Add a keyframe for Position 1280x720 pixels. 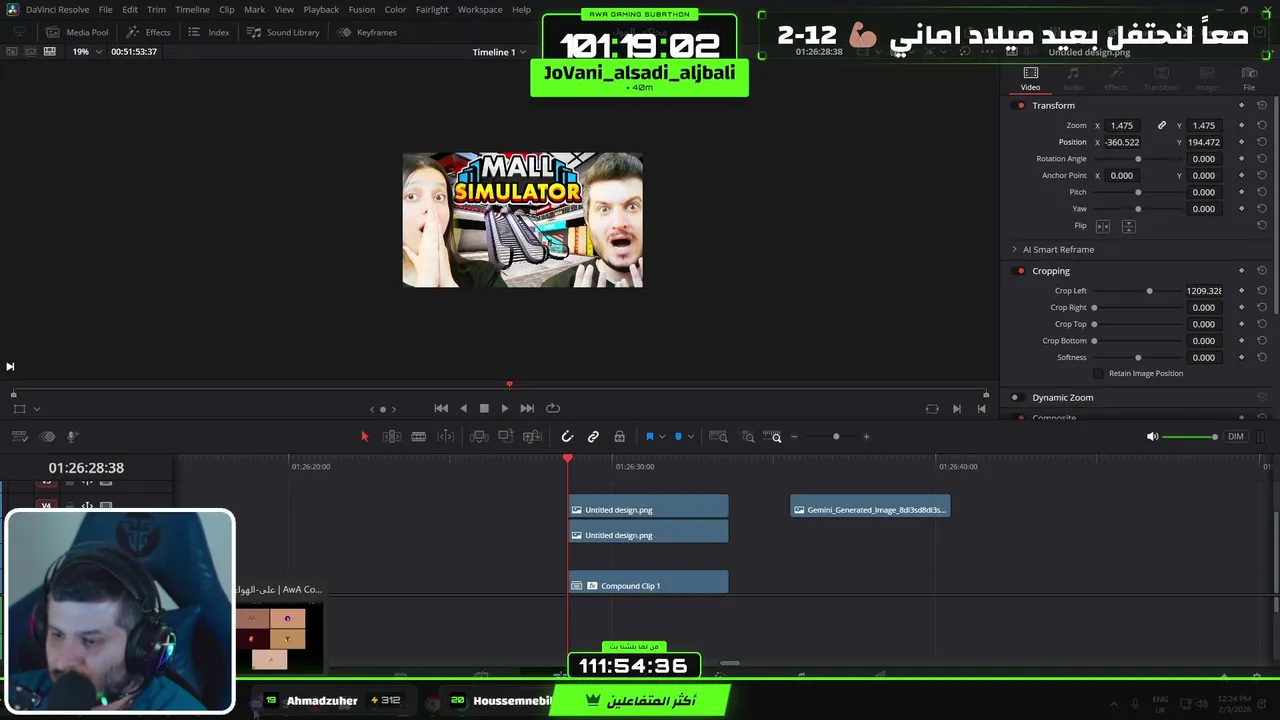(x=1242, y=142)
